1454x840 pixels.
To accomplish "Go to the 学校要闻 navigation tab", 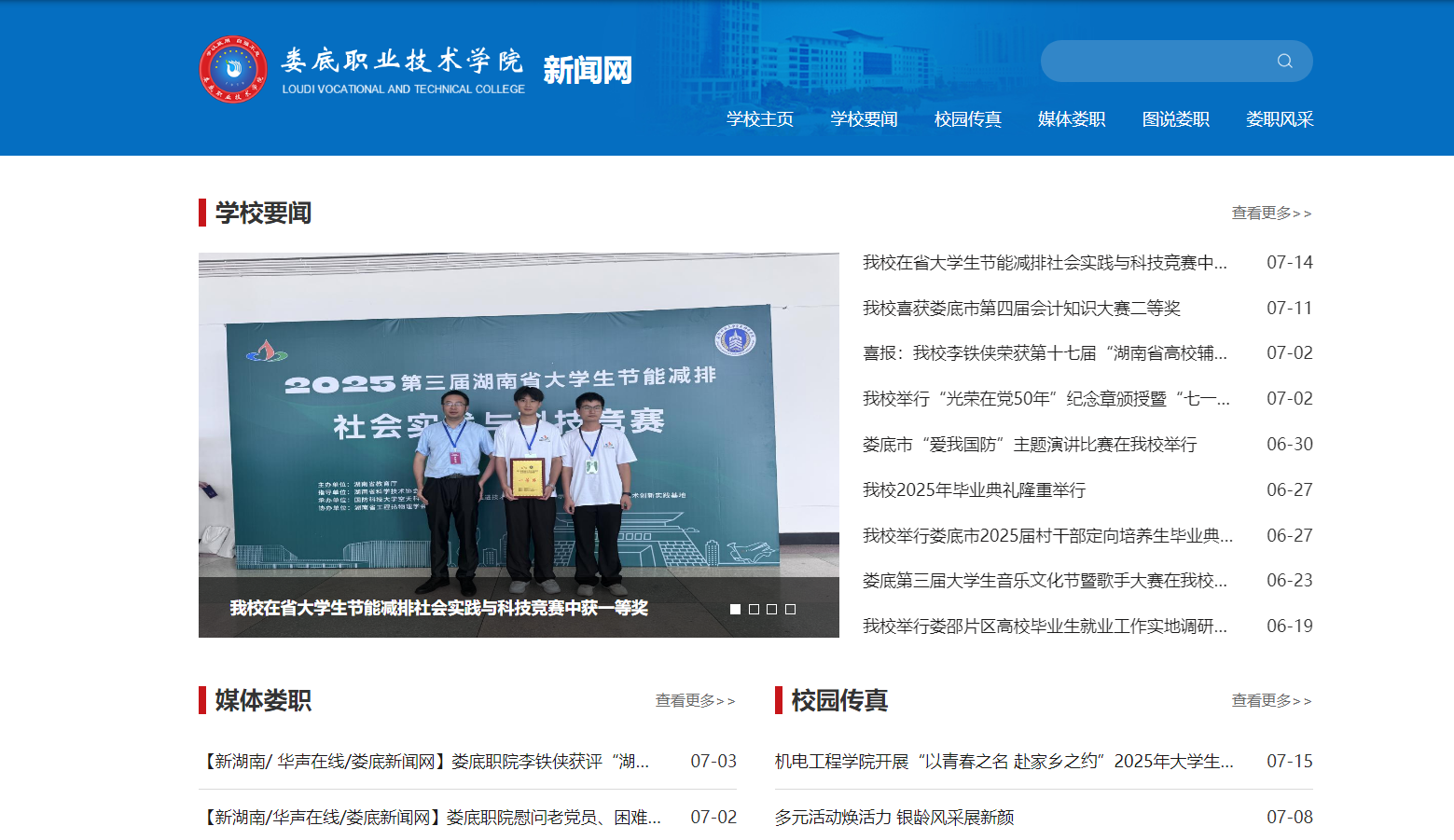I will [864, 119].
